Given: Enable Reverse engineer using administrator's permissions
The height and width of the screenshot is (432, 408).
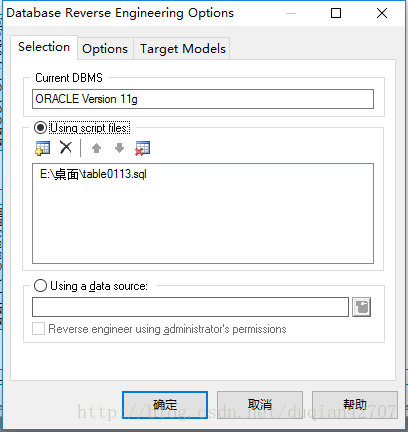Looking at the screenshot, I should [38, 329].
